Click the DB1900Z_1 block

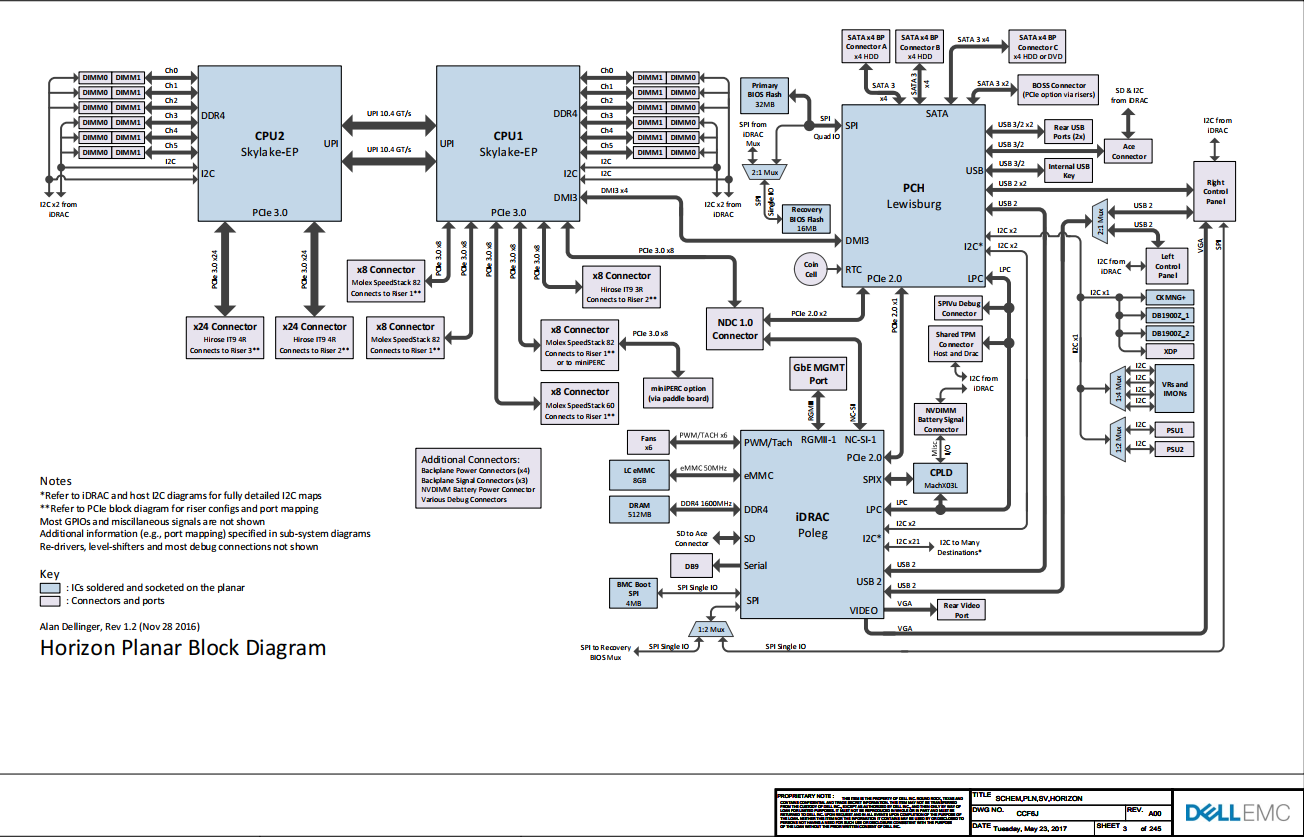coord(1169,315)
